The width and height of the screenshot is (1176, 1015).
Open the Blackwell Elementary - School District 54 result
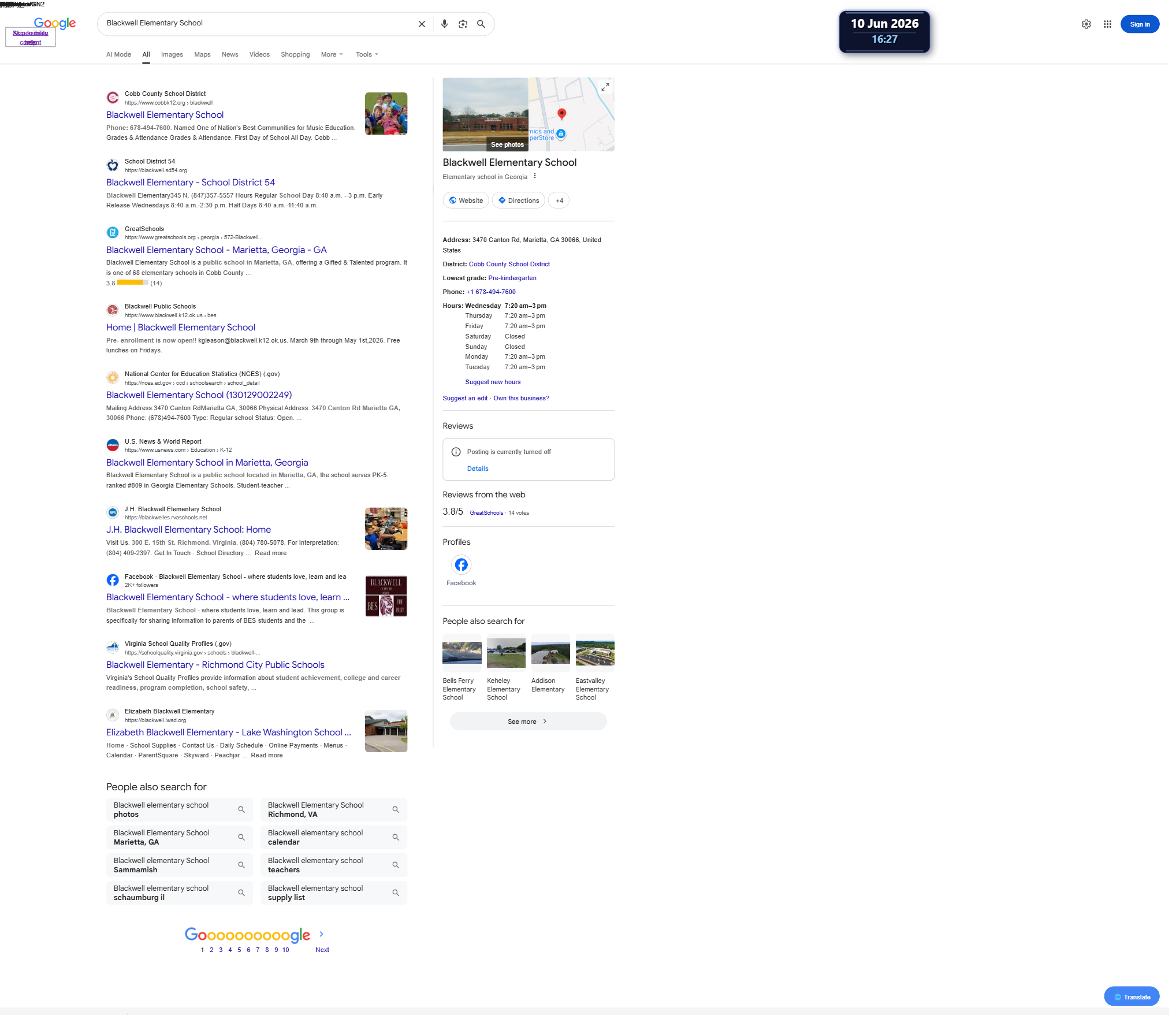point(191,183)
